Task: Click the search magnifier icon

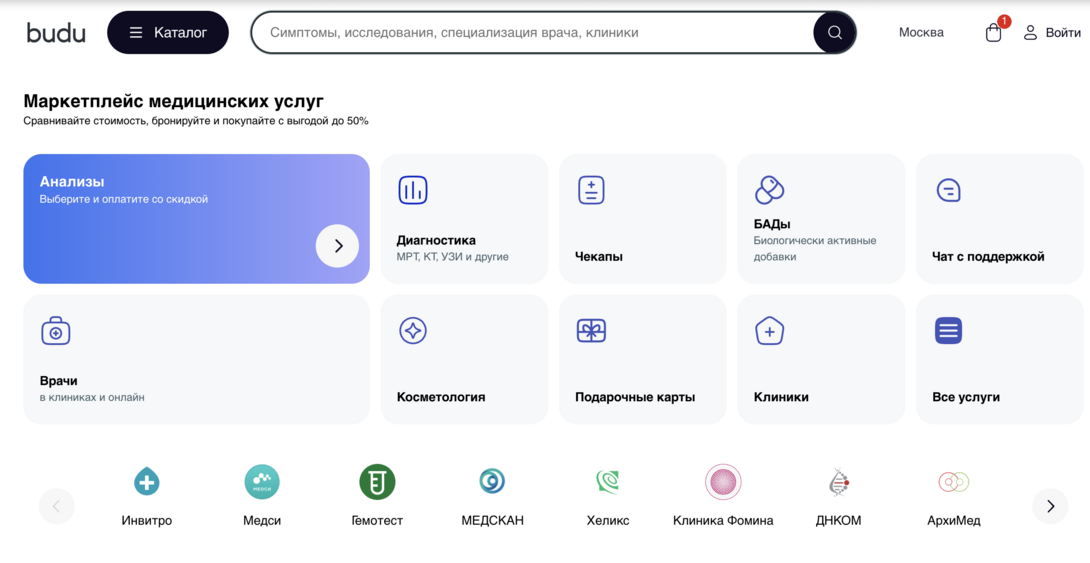Action: (x=834, y=33)
